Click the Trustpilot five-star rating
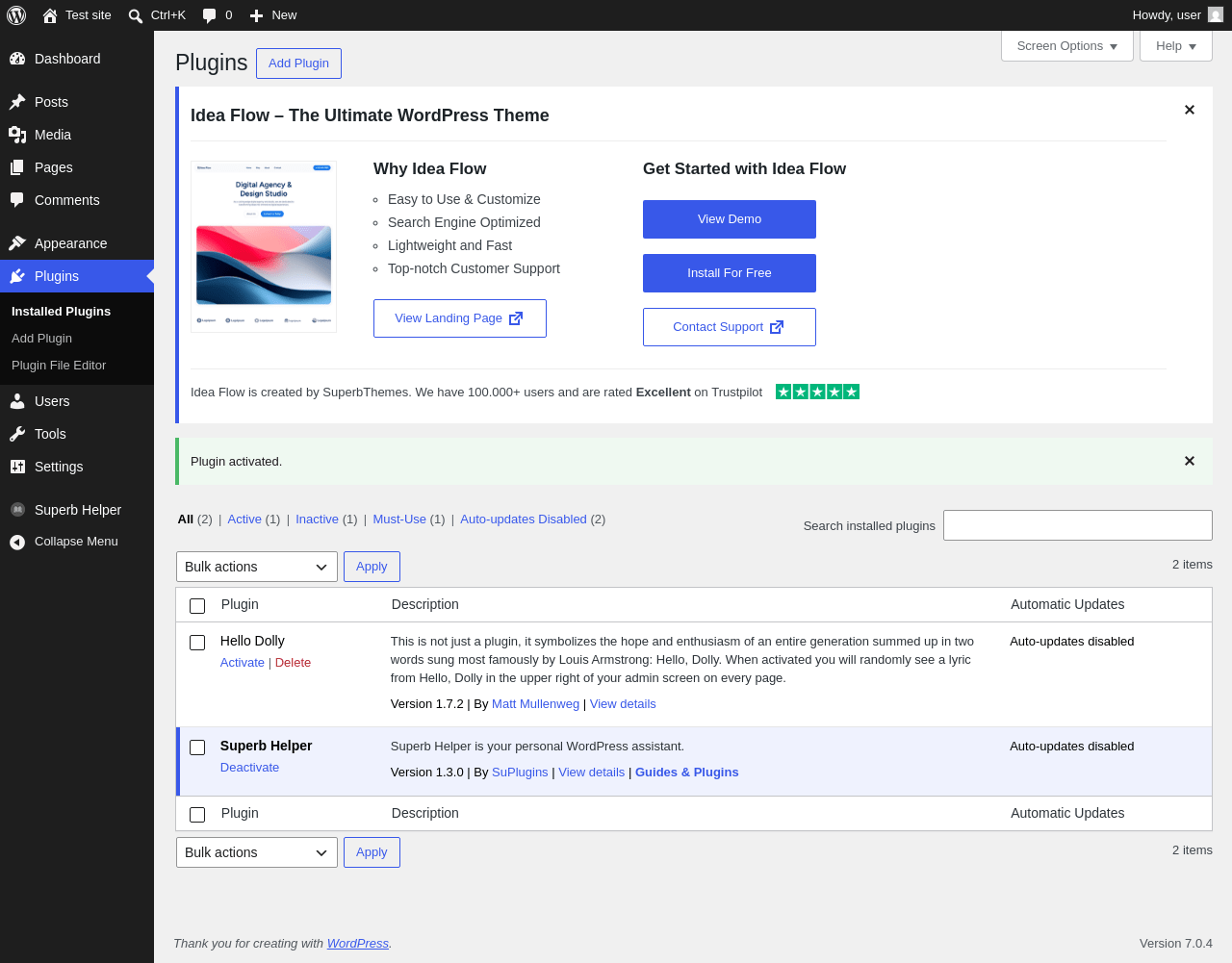 (817, 392)
